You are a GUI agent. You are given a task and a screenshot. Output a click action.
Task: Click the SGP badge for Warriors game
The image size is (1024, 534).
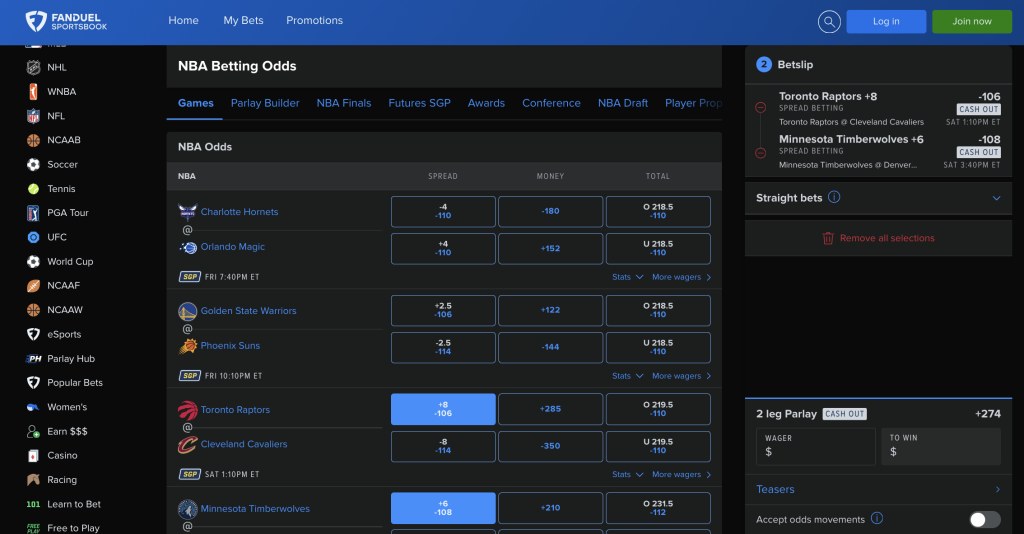tap(189, 376)
